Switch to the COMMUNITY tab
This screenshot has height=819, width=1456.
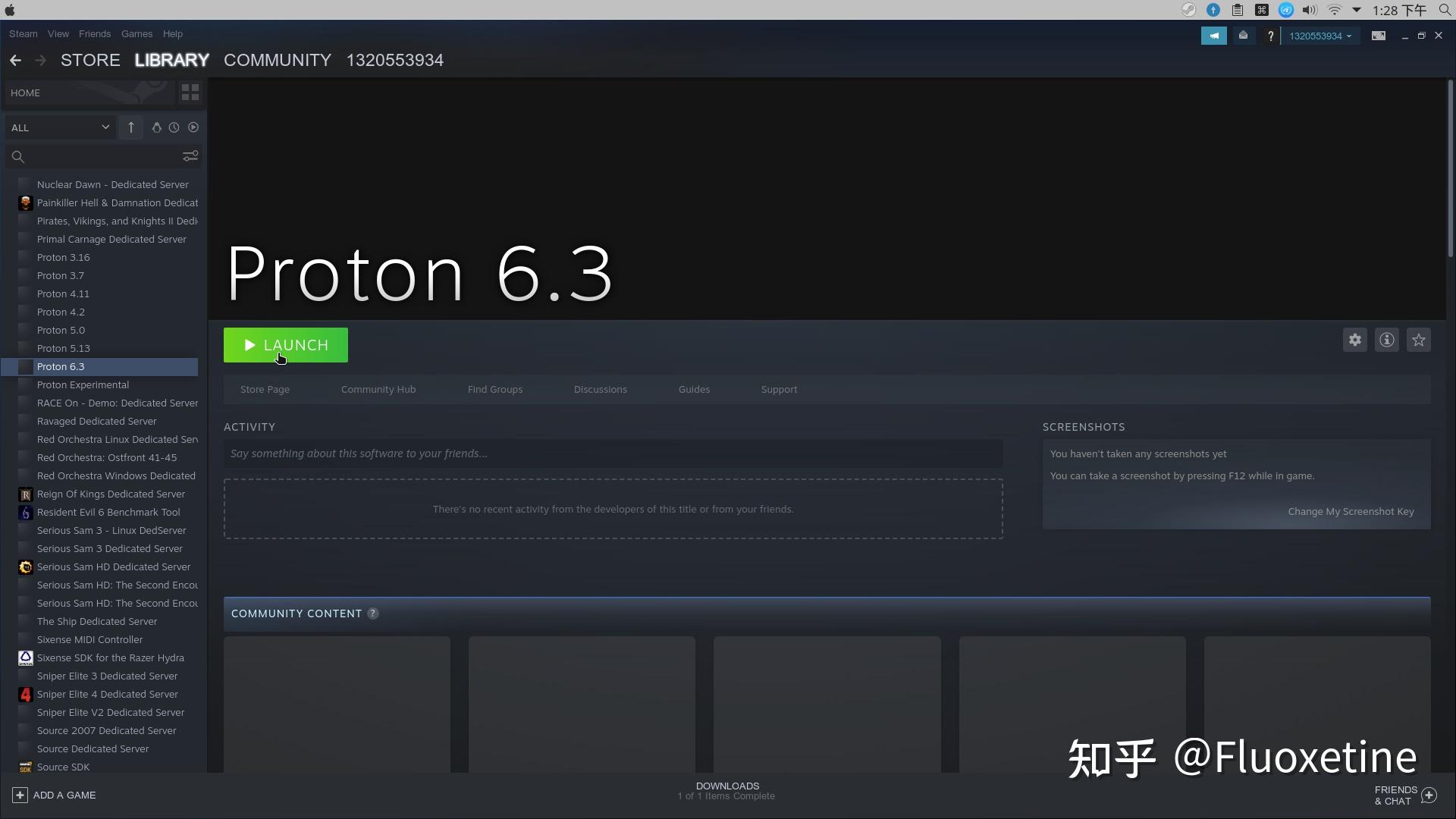click(x=277, y=60)
